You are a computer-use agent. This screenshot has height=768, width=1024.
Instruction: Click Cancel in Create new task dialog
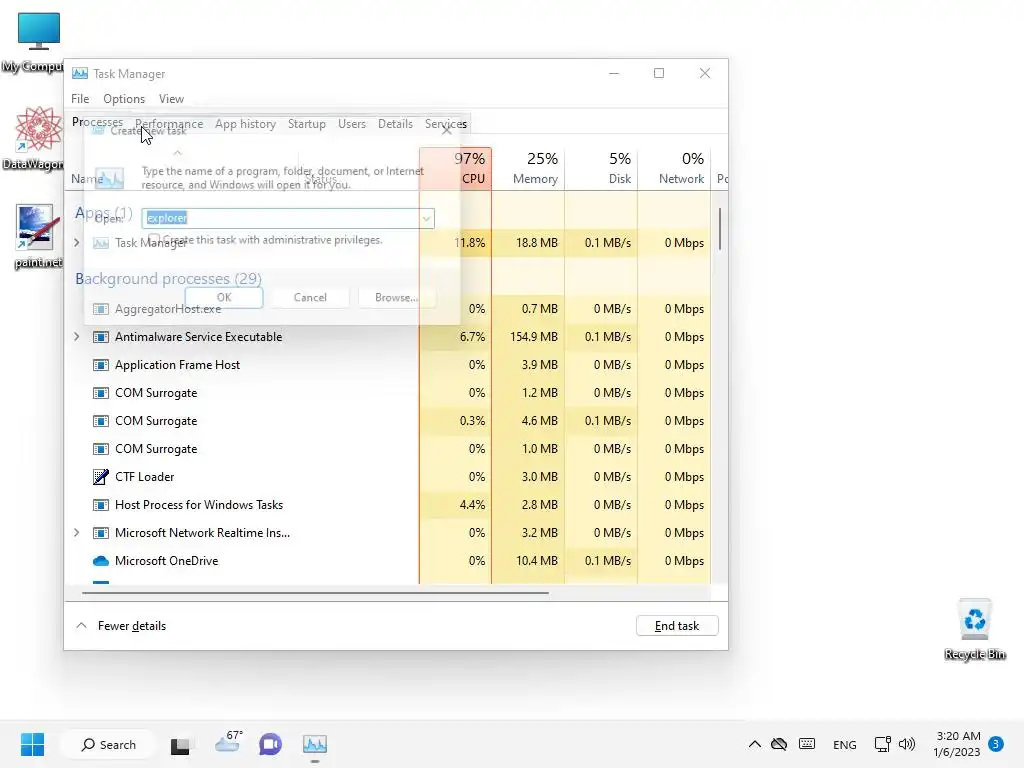click(310, 297)
